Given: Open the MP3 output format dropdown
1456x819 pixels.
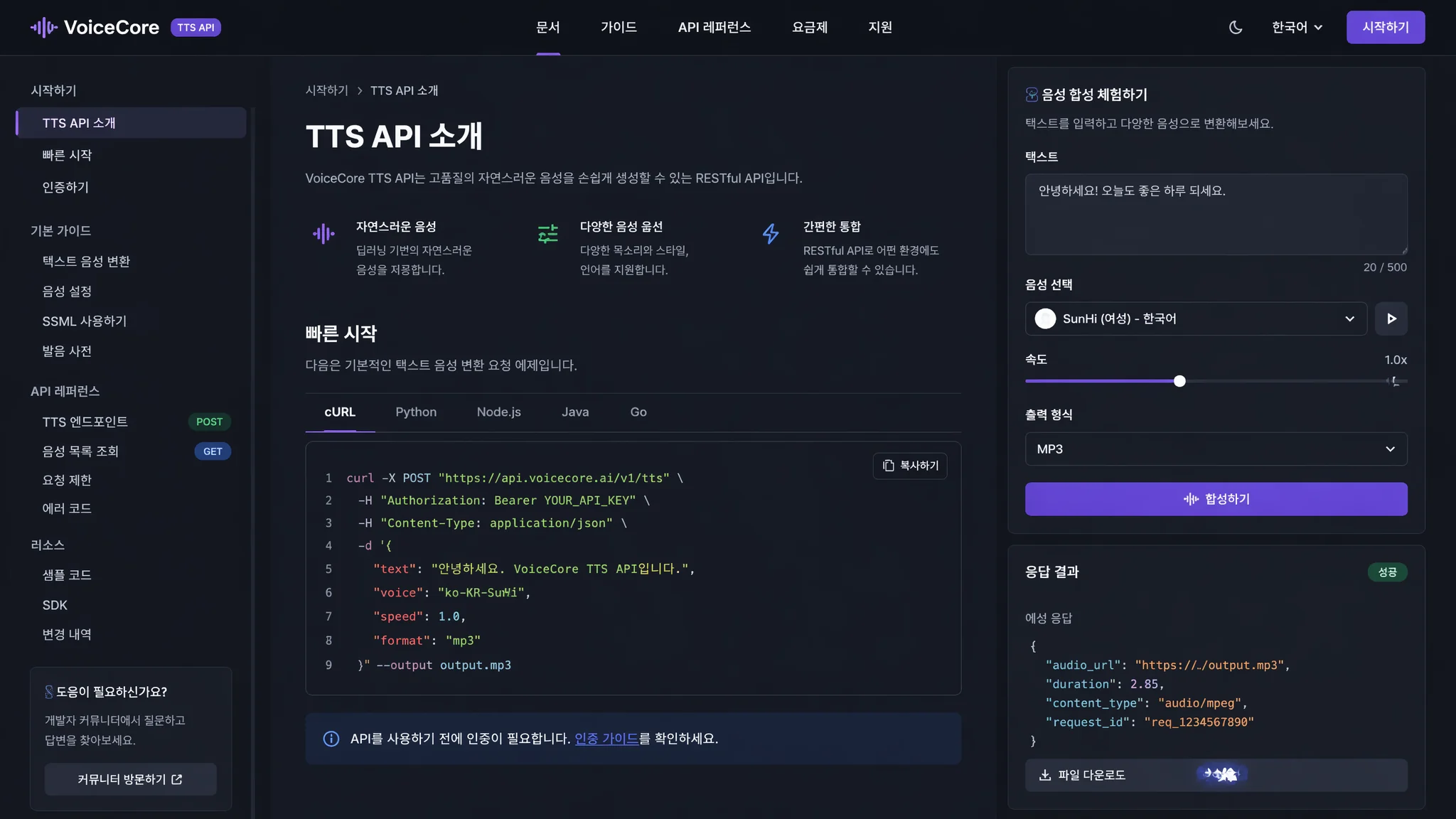Looking at the screenshot, I should 1216,449.
